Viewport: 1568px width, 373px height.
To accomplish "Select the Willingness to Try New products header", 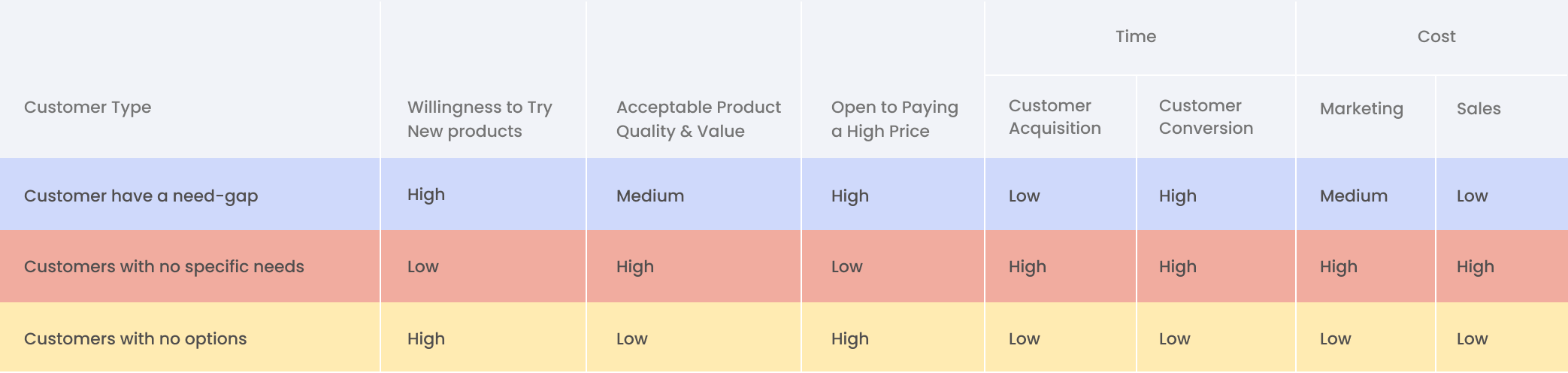I will 480,119.
